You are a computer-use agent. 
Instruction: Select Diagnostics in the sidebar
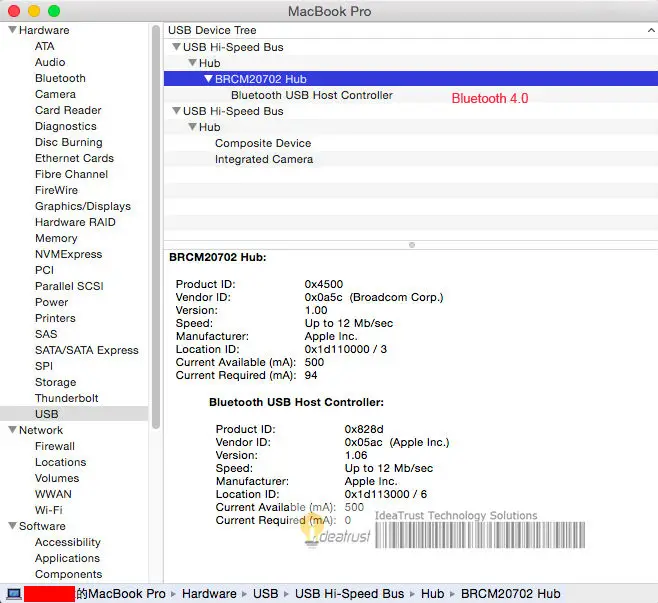[65, 126]
